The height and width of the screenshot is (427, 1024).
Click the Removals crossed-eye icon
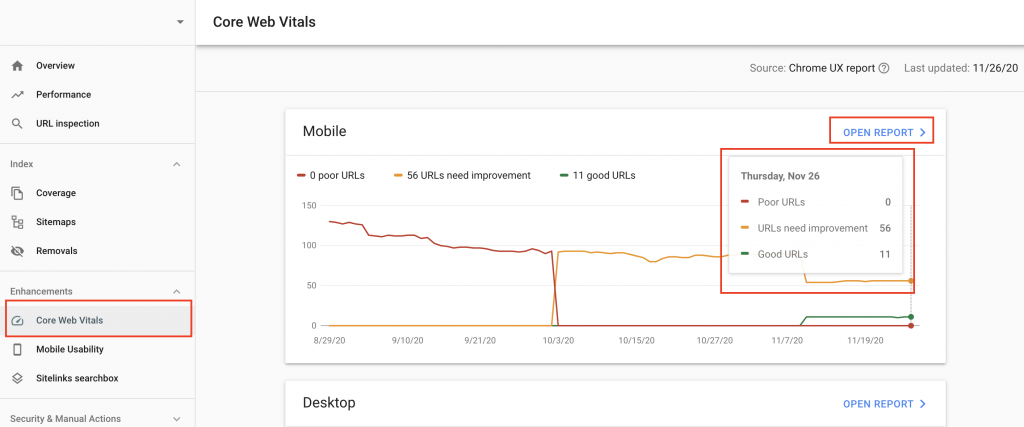[x=18, y=251]
